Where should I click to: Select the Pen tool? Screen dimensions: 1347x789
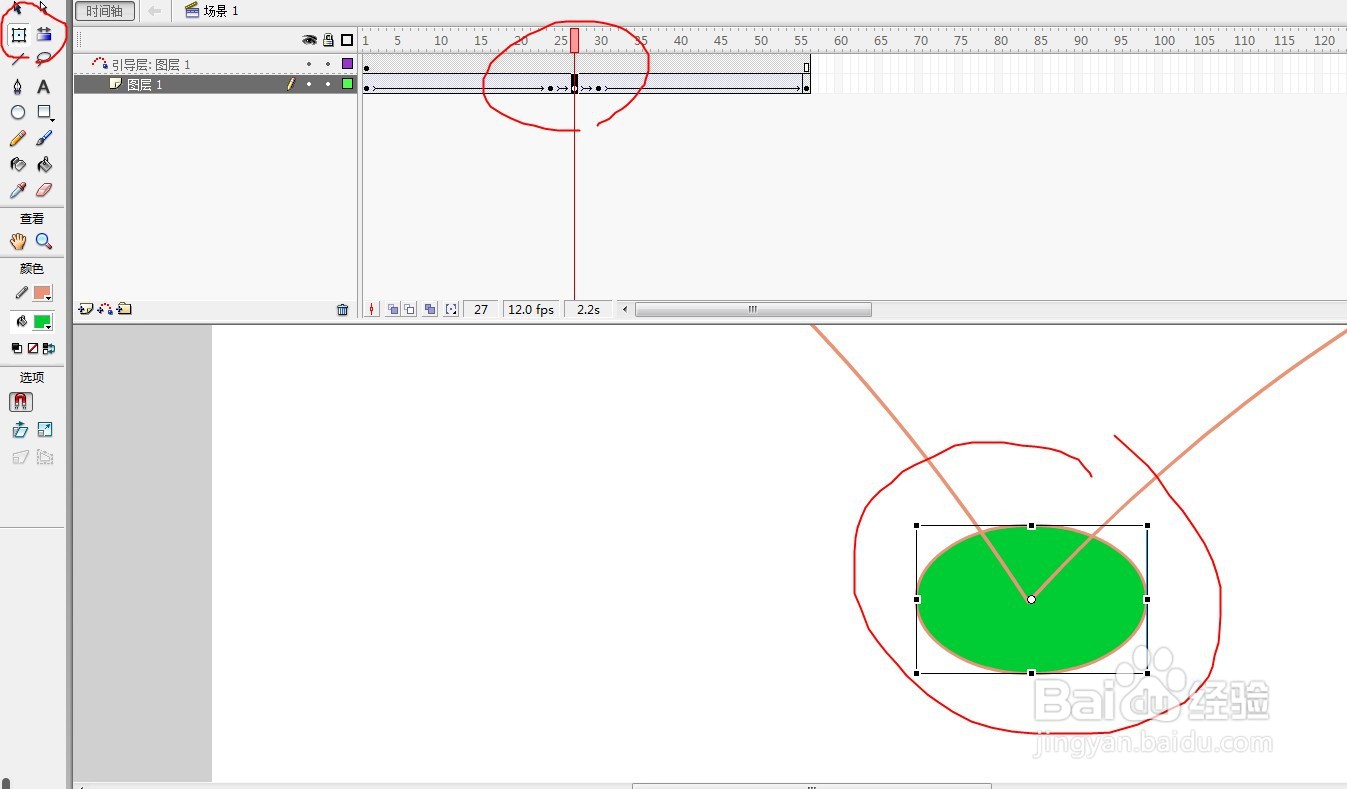(x=18, y=86)
